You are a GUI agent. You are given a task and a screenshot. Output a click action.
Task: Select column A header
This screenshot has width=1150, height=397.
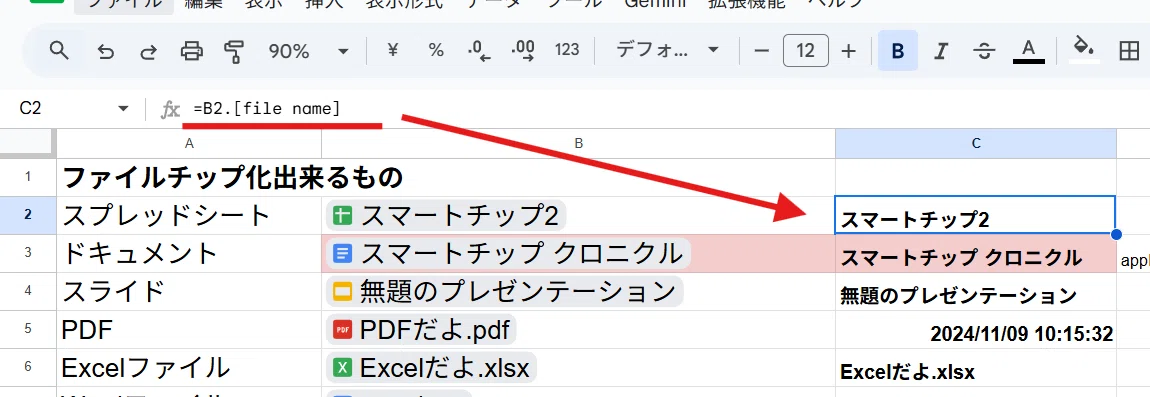coord(189,144)
